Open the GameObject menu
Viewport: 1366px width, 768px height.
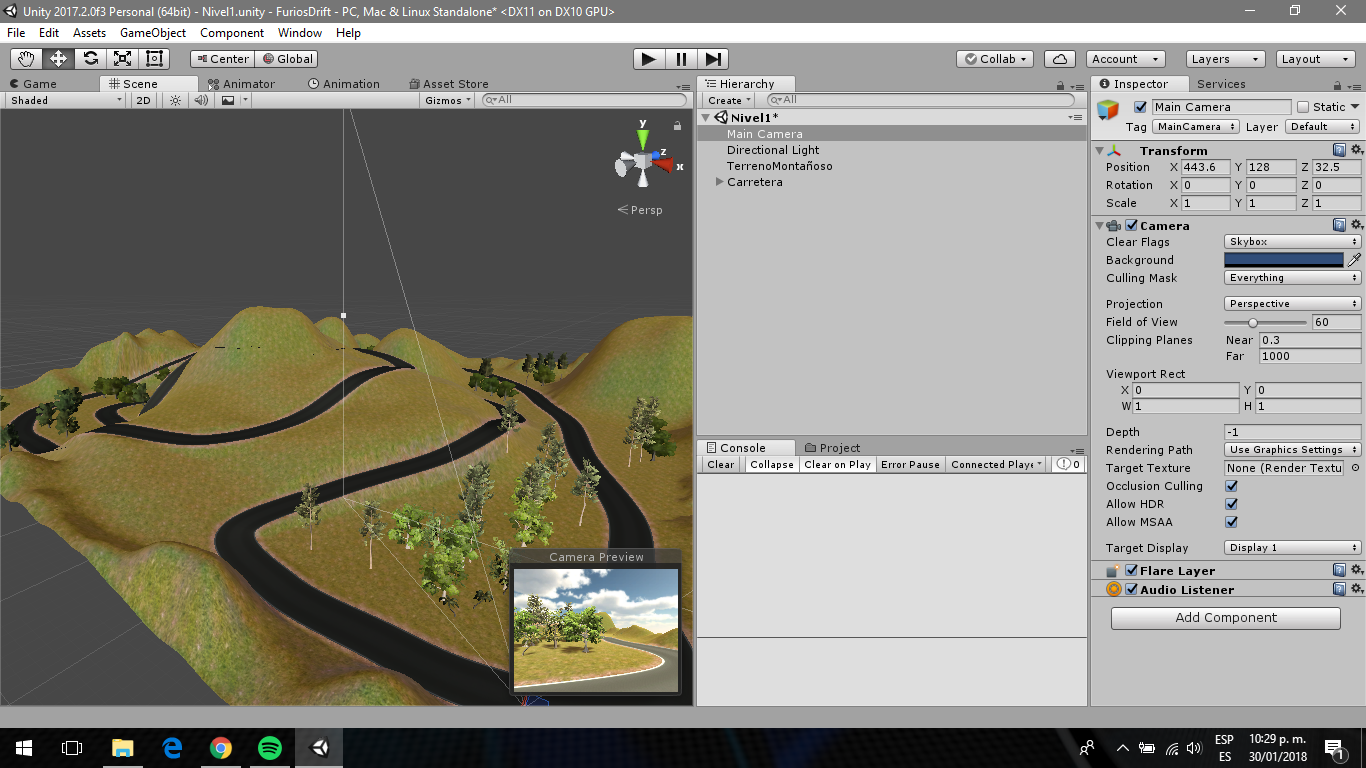coord(152,33)
